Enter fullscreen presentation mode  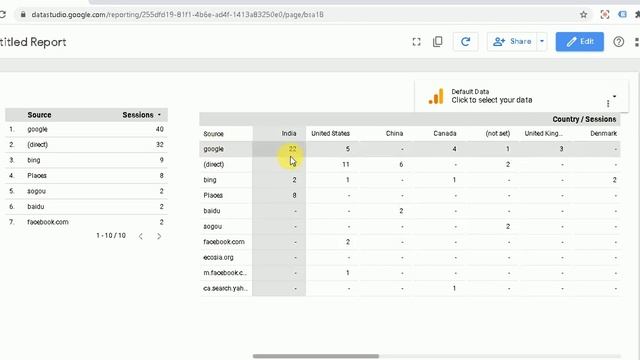coord(416,42)
